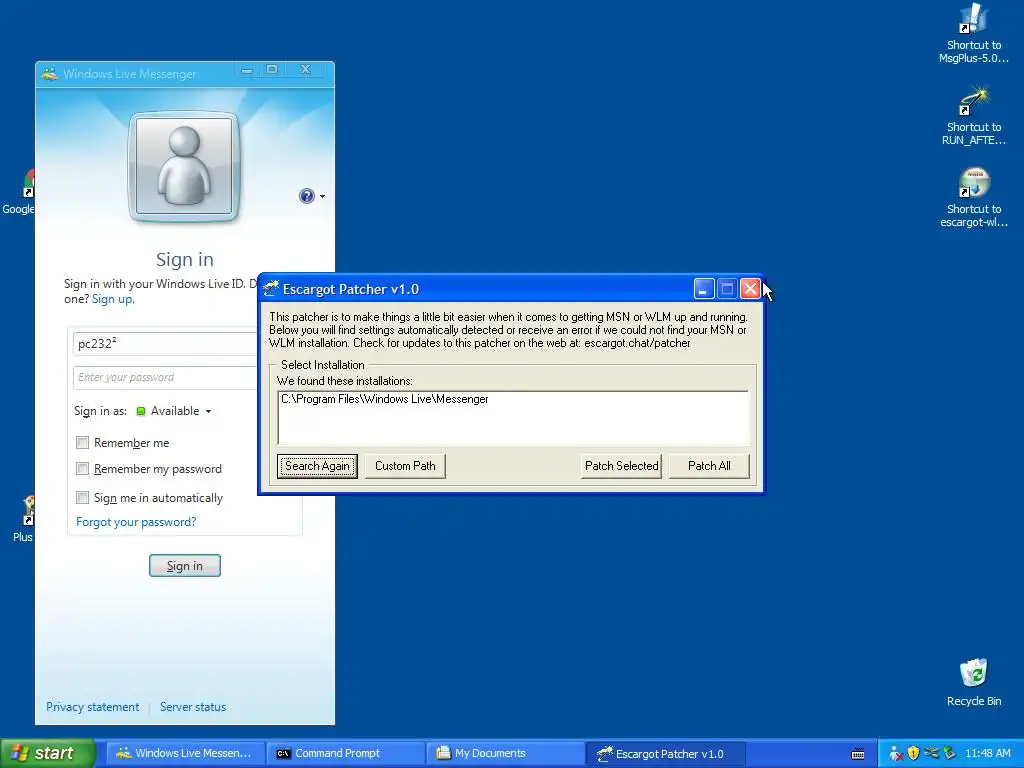The height and width of the screenshot is (768, 1024).
Task: Click the Patch Selected button
Action: coord(621,466)
